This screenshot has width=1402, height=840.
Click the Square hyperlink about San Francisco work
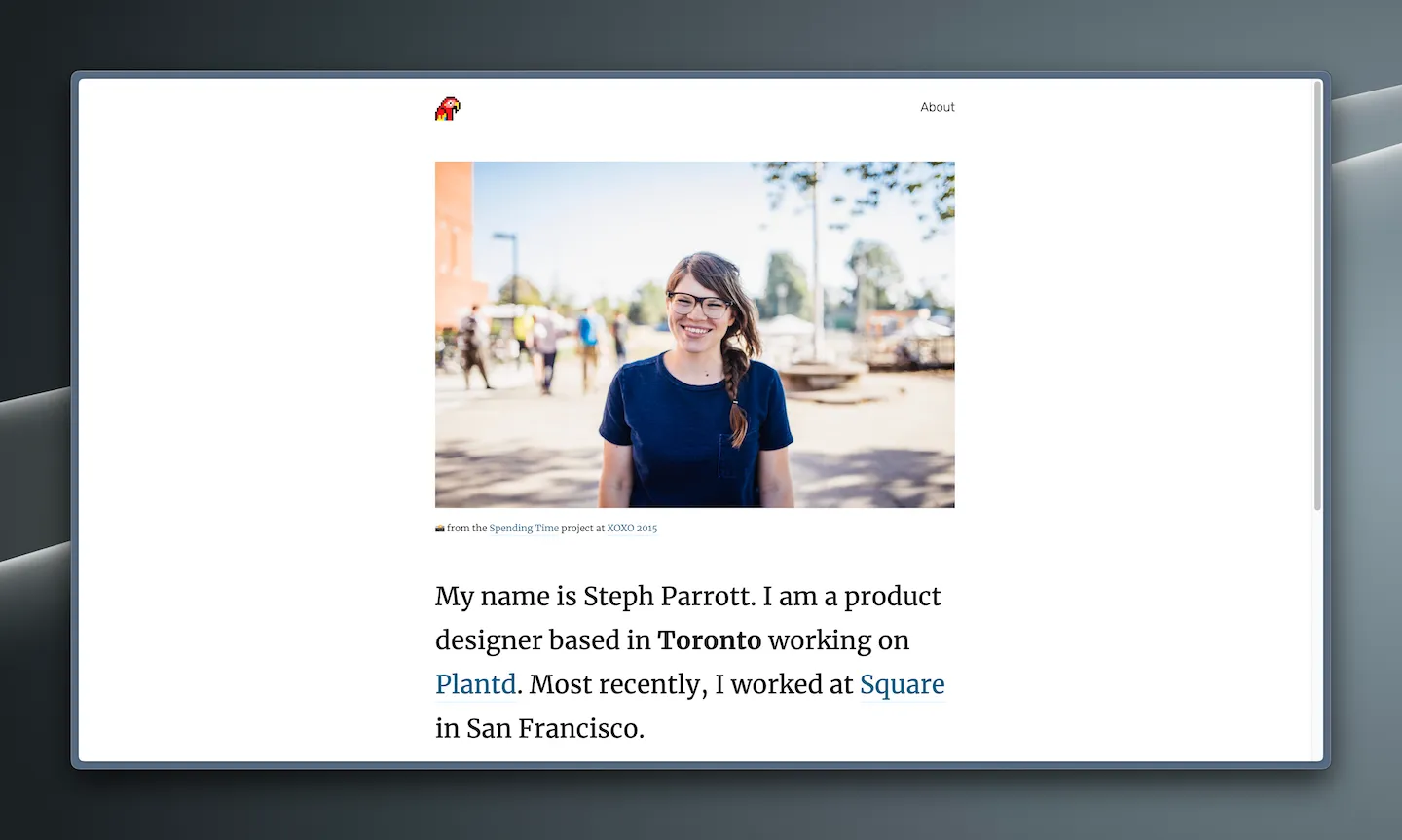[902, 684]
